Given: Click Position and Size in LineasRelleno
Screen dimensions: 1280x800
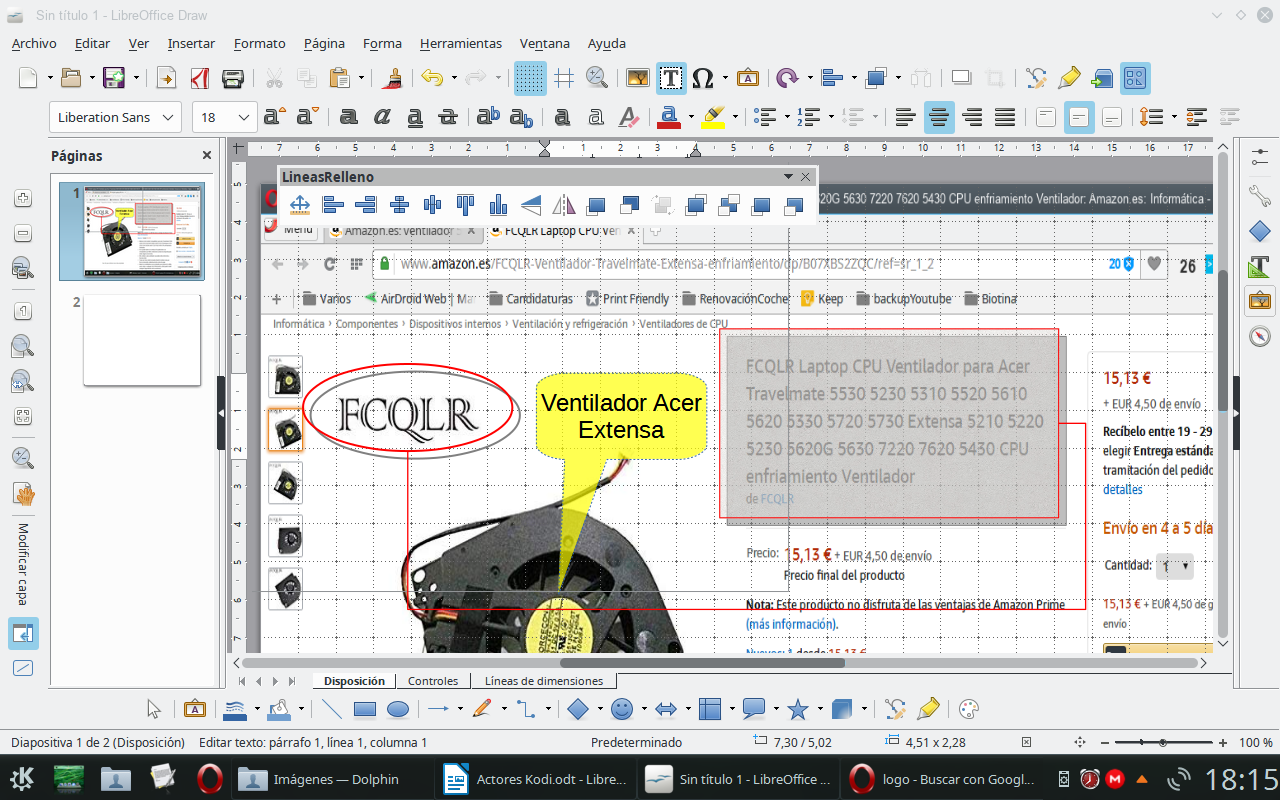Looking at the screenshot, I should (299, 206).
